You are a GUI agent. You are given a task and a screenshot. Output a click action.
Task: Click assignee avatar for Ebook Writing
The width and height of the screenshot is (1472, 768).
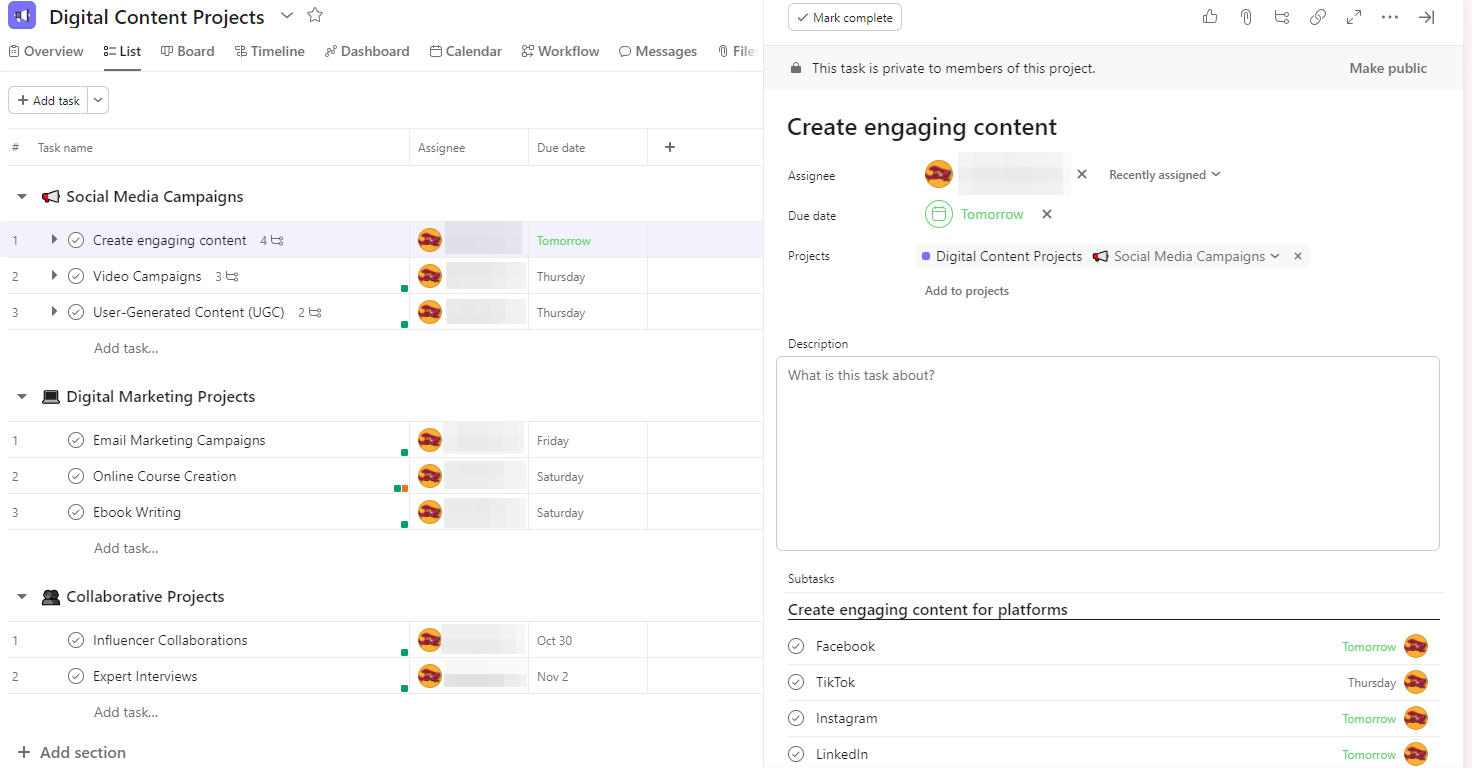click(x=430, y=512)
